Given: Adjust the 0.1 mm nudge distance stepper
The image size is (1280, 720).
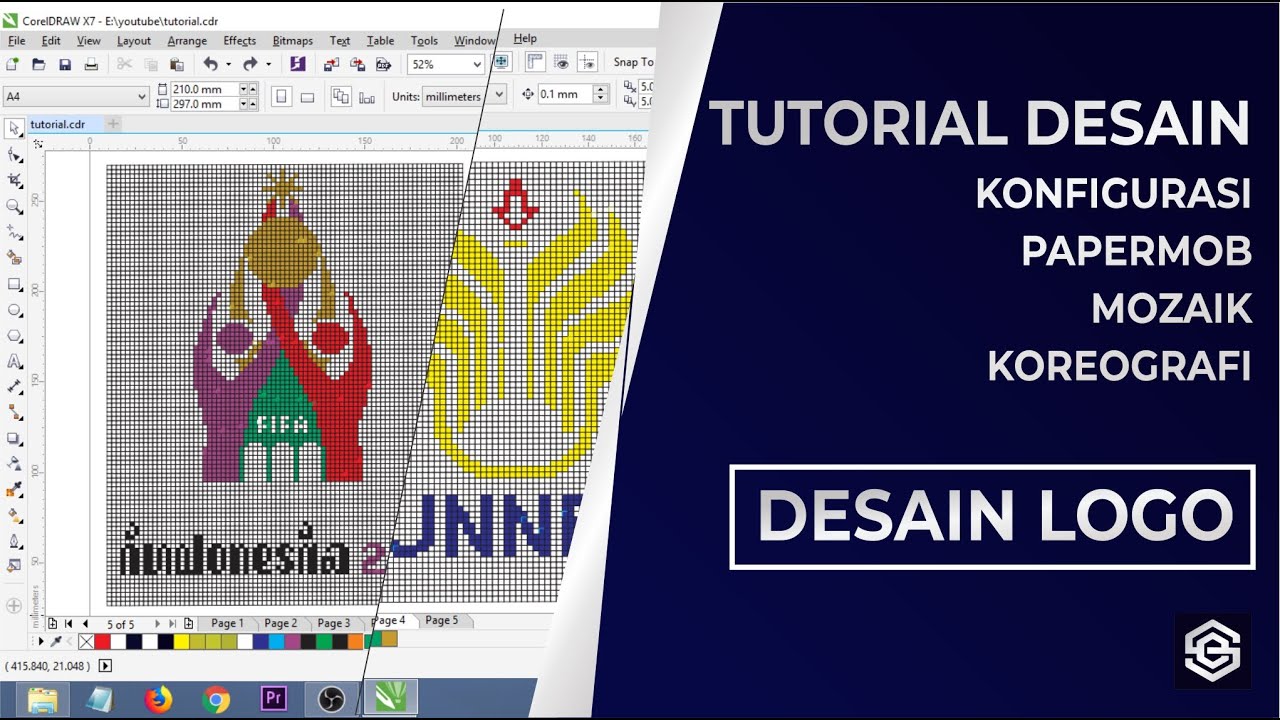Looking at the screenshot, I should (600, 94).
